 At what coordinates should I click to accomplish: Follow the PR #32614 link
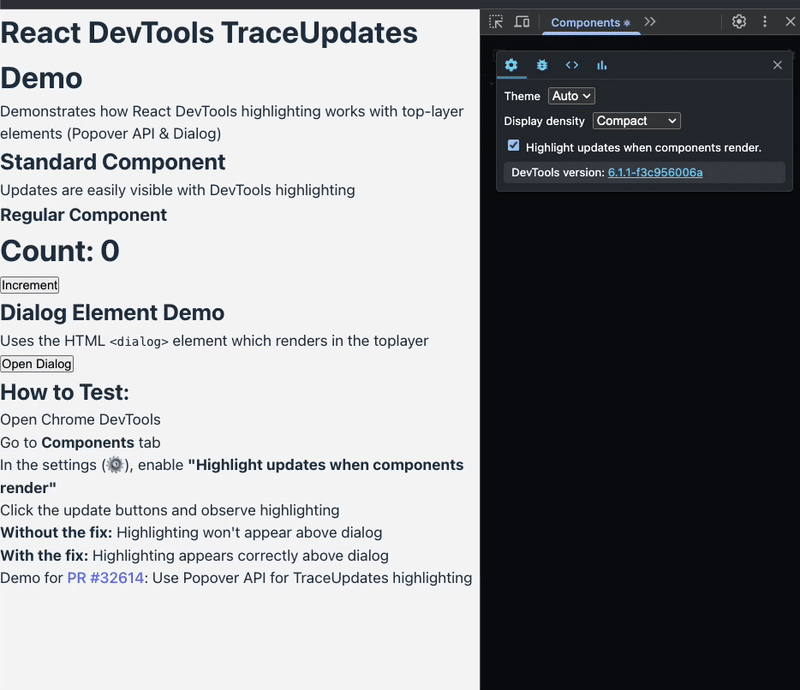(105, 578)
